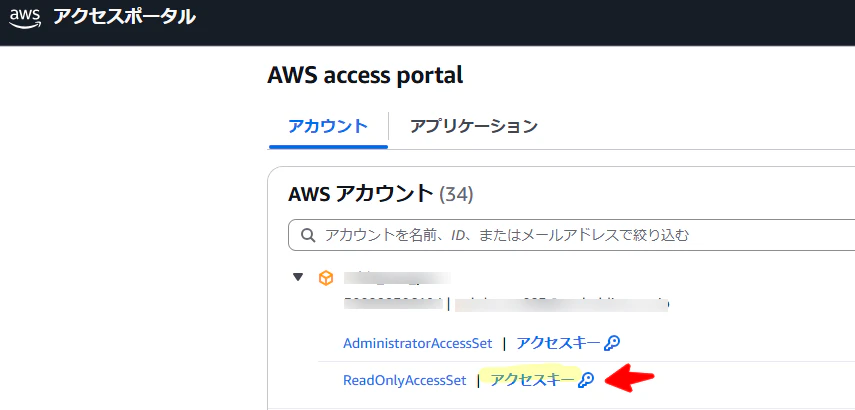Open the アプリケーション tab
855x410 pixels.
pyautogui.click(x=474, y=126)
